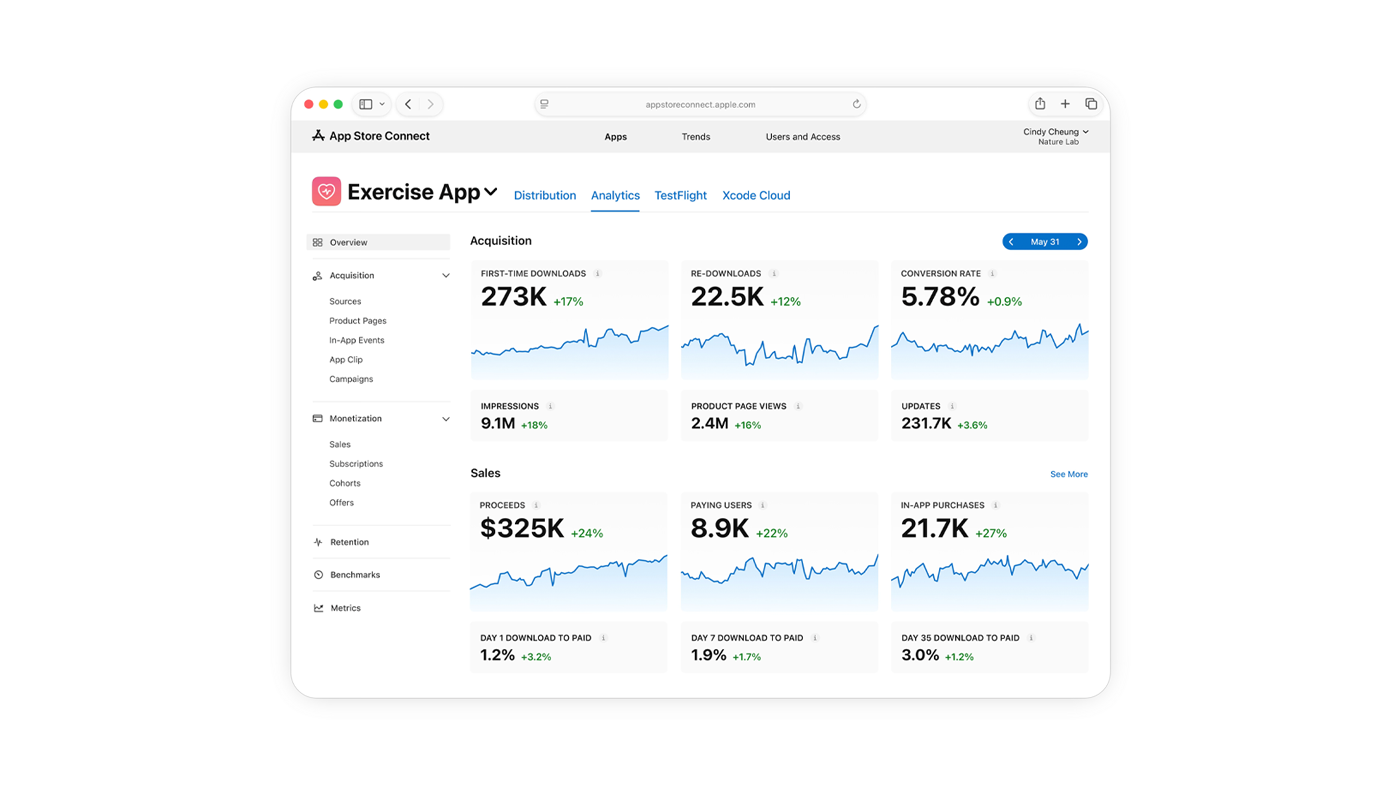Click the Monetization sidebar icon
Image resolution: width=1400 pixels, height=787 pixels.
tap(318, 419)
